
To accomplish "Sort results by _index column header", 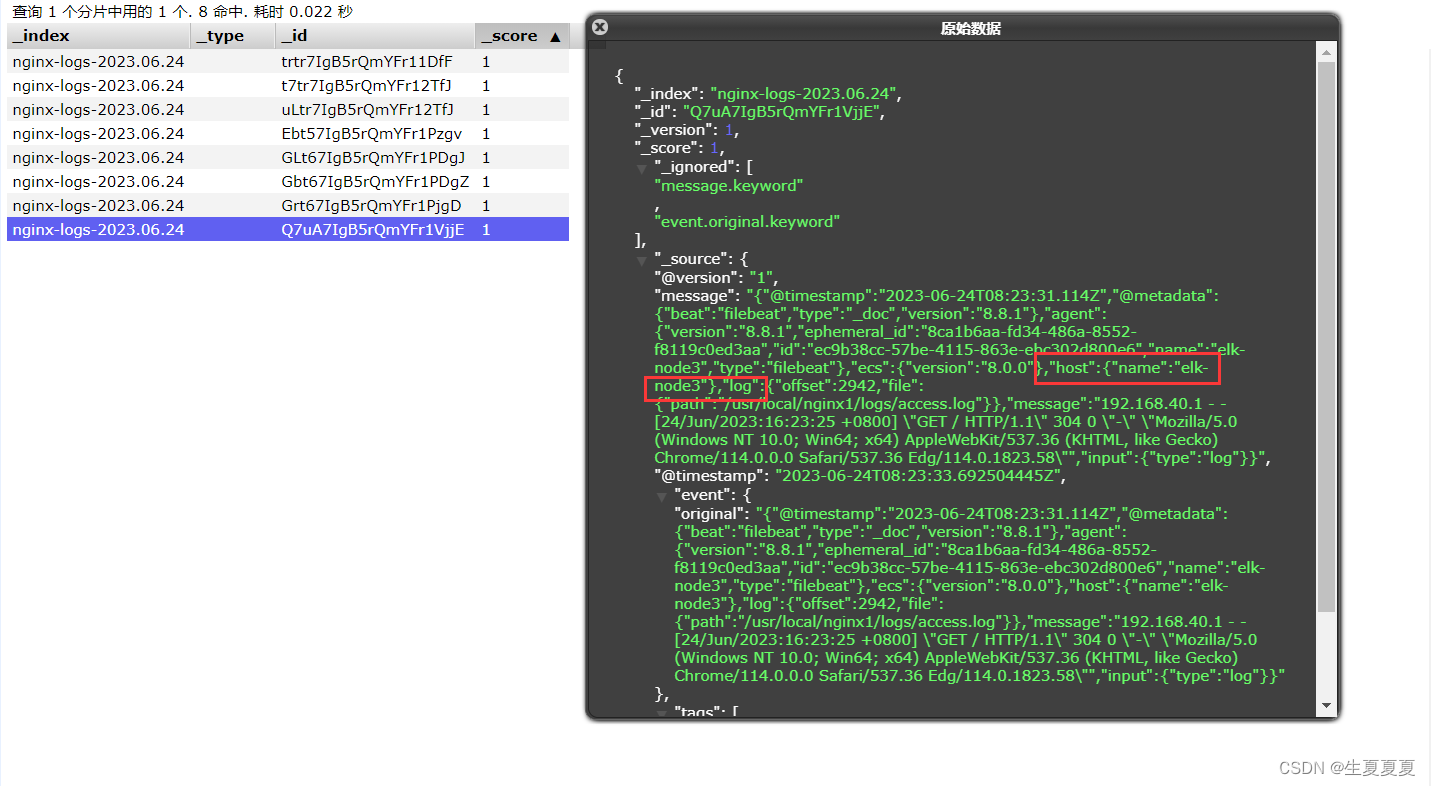I will point(99,36).
